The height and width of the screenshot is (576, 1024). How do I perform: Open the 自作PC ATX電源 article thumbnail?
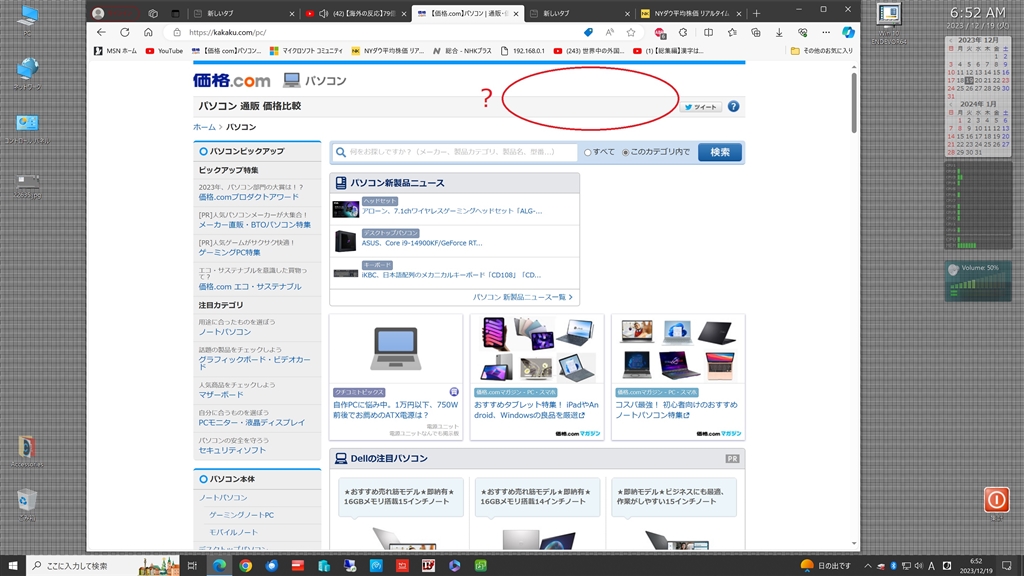coord(396,348)
